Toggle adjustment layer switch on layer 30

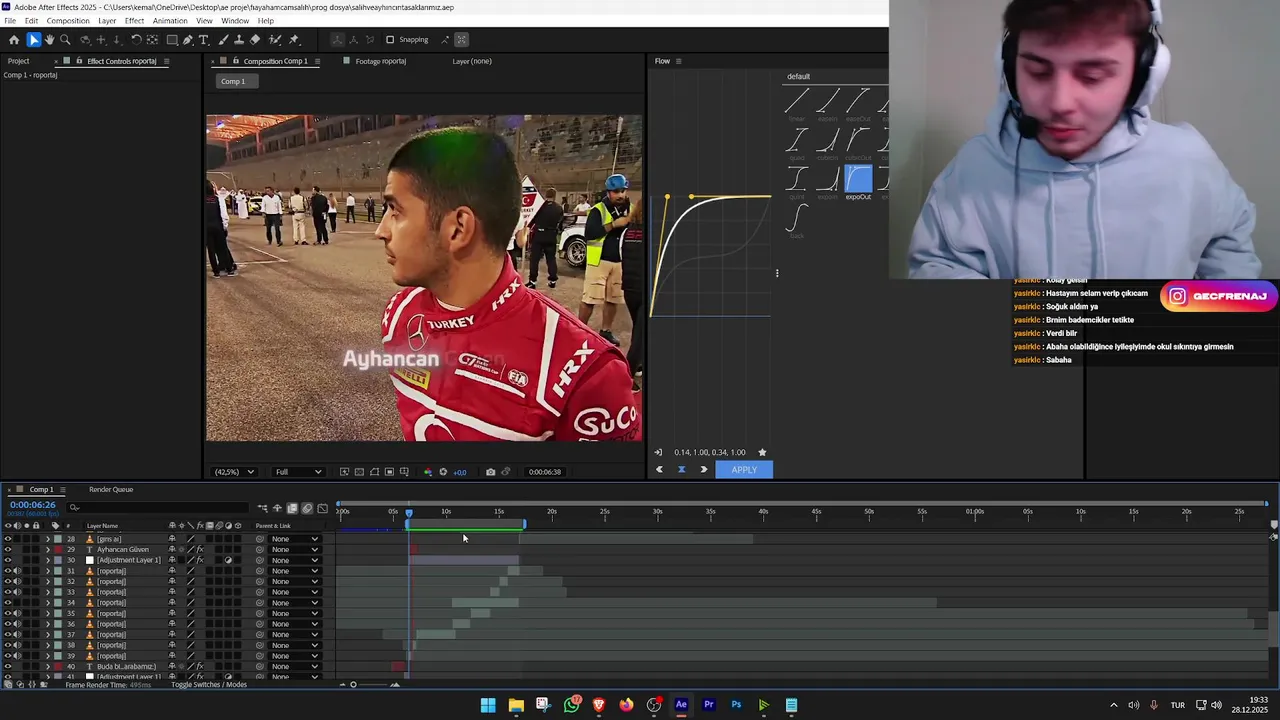228,560
